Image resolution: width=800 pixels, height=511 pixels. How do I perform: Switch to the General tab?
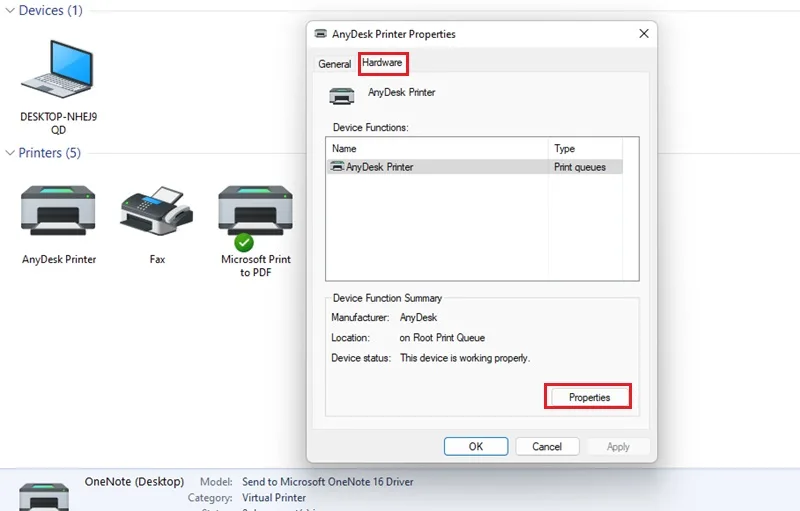(x=334, y=64)
